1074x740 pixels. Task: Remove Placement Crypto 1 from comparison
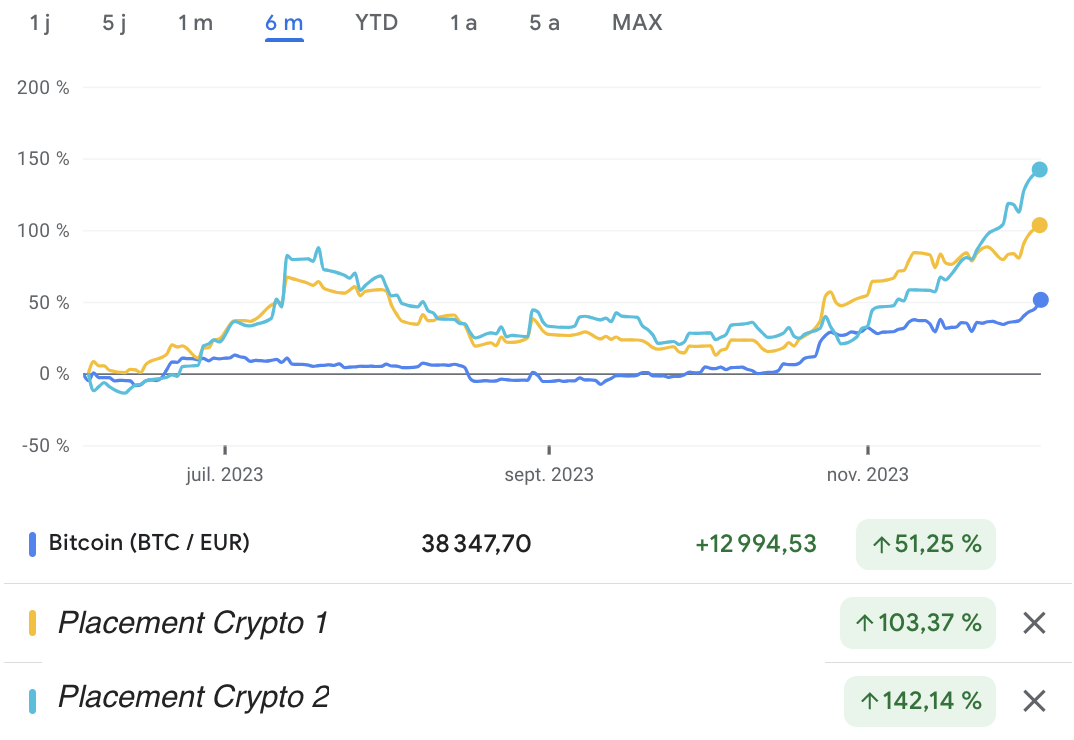pos(1034,624)
